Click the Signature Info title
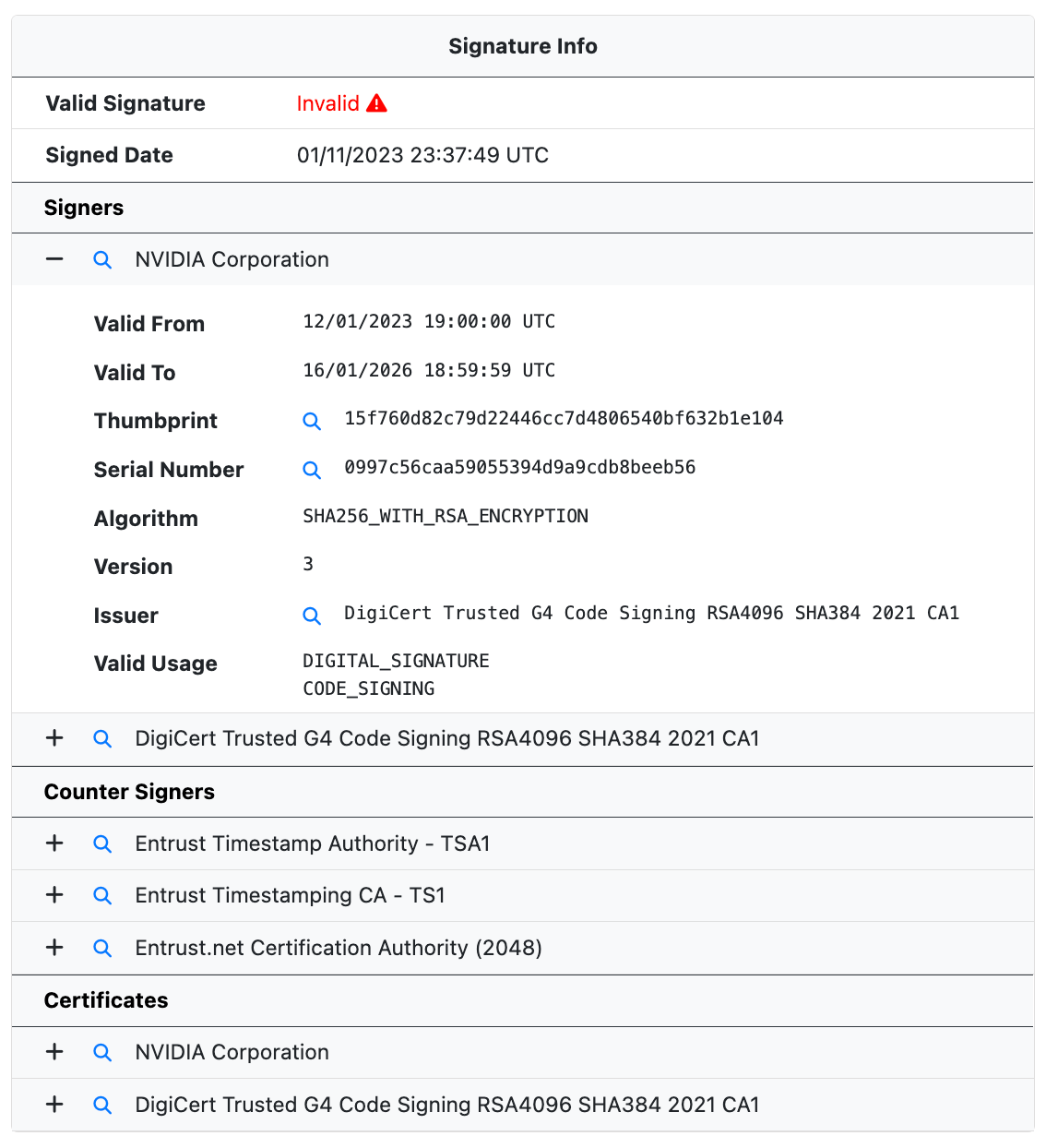Viewport: 1046px width, 1148px height. tap(523, 46)
